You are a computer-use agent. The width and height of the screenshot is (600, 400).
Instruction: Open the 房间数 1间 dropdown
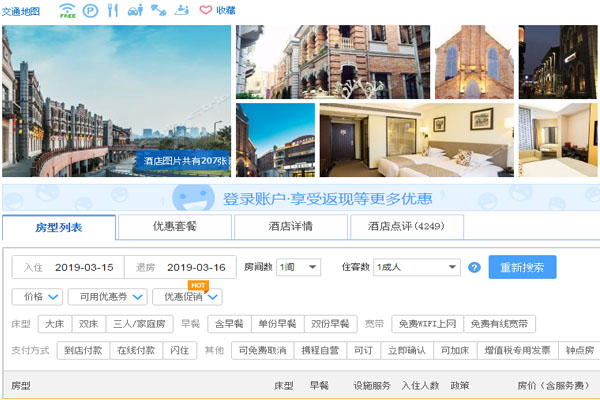point(298,267)
